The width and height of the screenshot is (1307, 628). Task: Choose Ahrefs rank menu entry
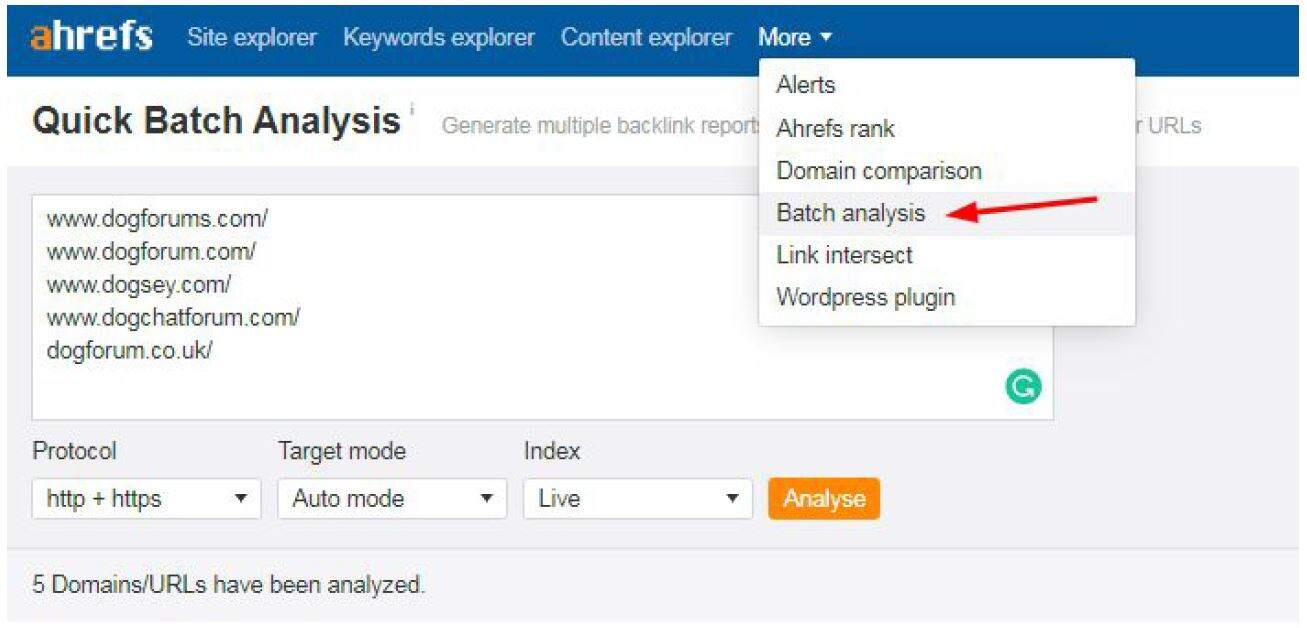click(835, 128)
